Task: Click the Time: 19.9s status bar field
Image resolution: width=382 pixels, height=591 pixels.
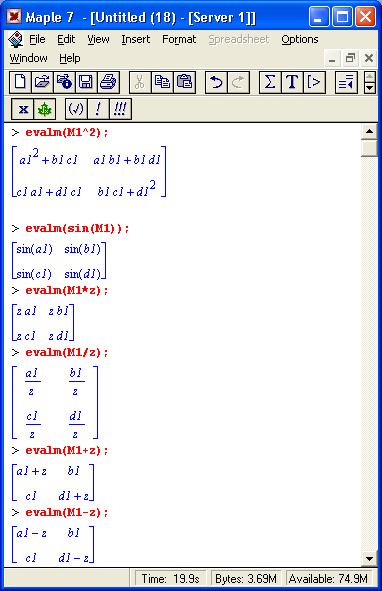Action: [x=170, y=579]
